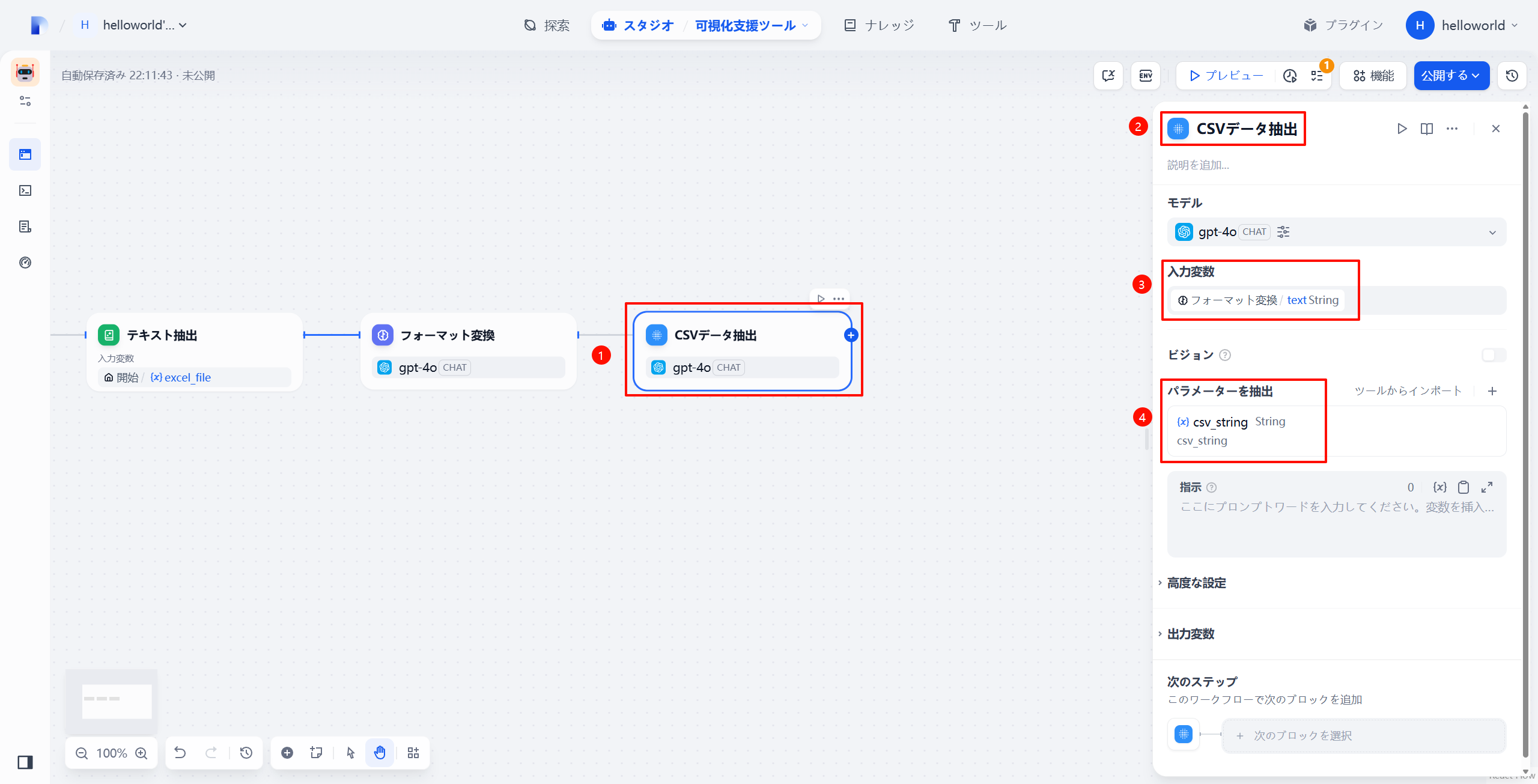This screenshot has height=784, width=1538.
Task: Click zoom in magnifier icon
Action: click(x=141, y=753)
